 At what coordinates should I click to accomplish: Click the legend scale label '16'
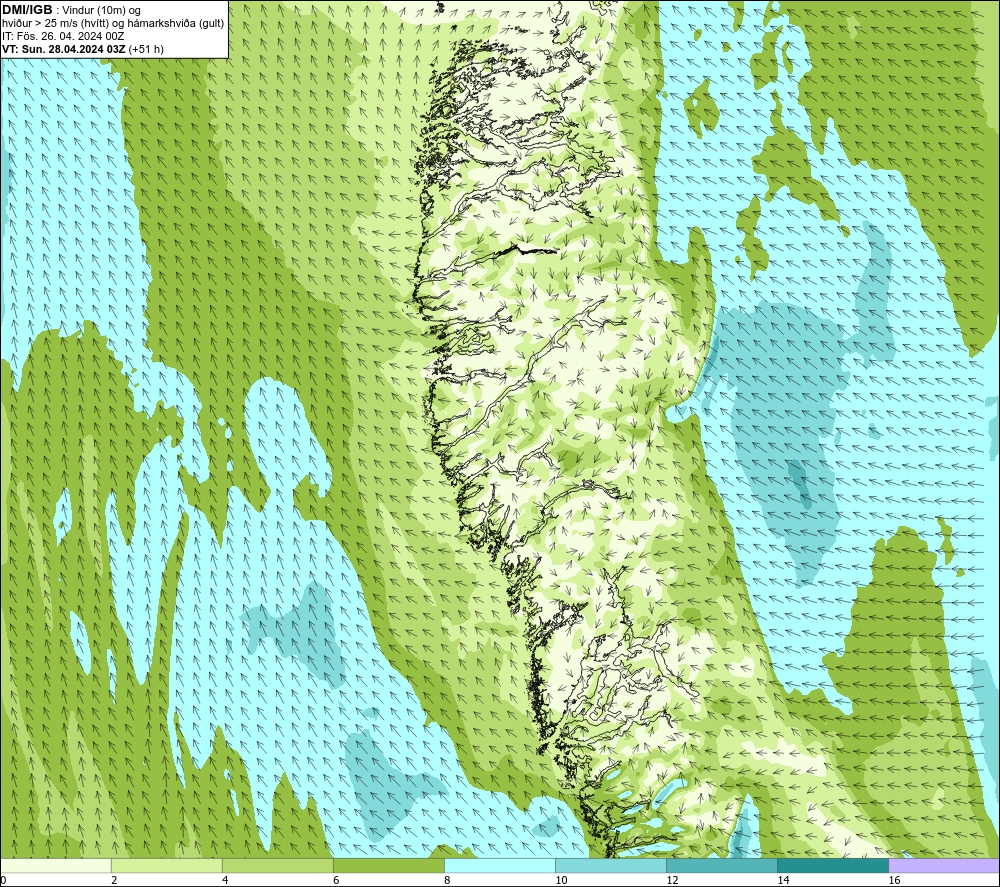[x=894, y=881]
